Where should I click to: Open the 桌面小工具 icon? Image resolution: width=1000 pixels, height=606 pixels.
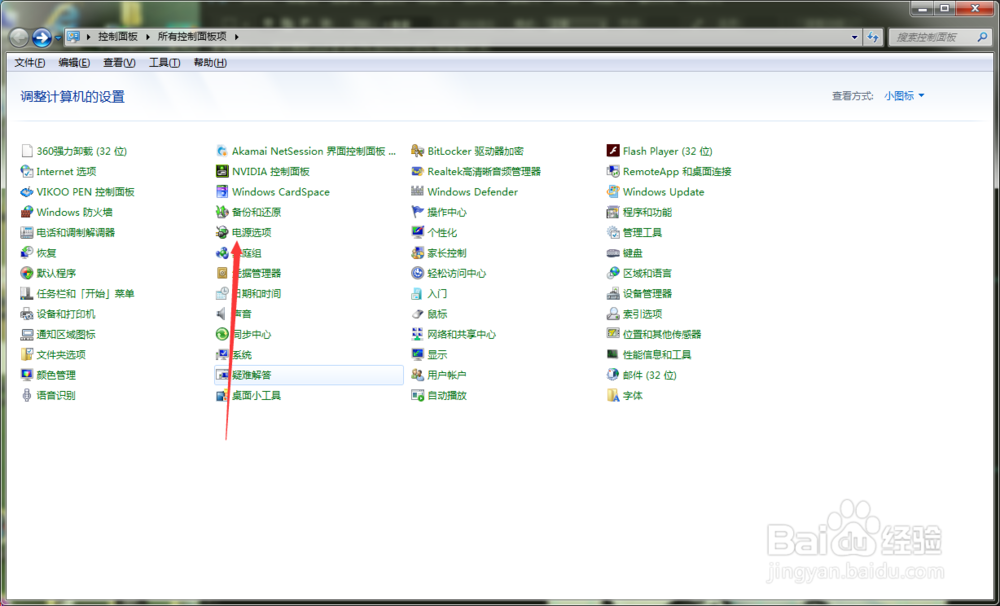(222, 395)
